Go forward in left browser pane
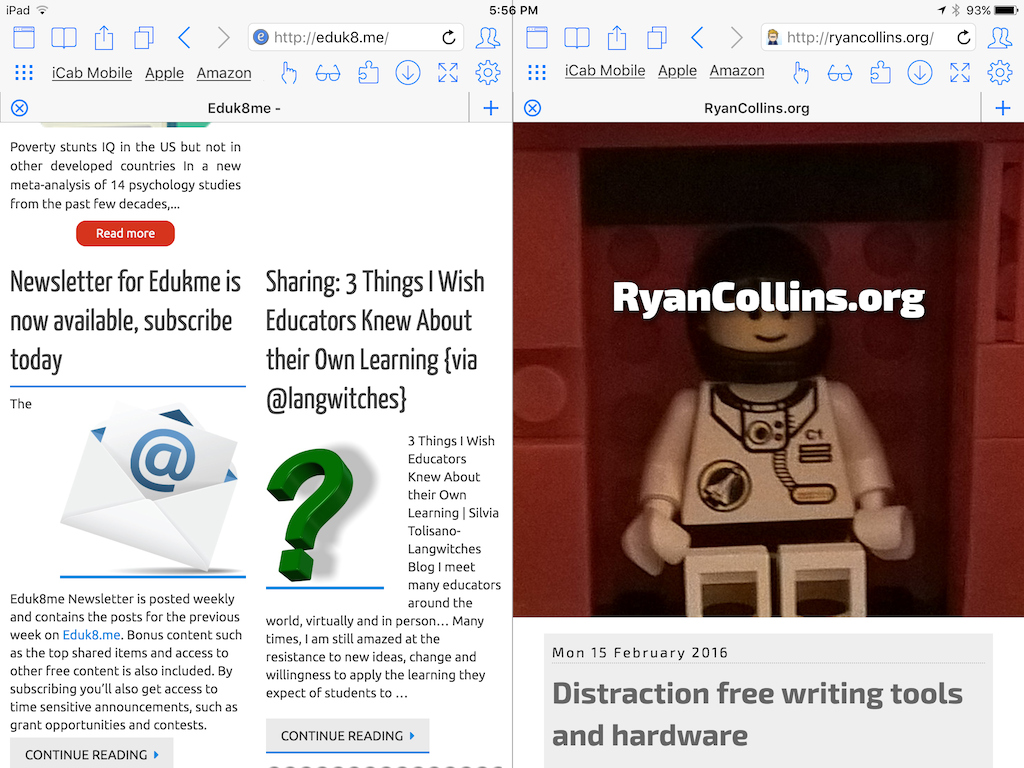 223,38
